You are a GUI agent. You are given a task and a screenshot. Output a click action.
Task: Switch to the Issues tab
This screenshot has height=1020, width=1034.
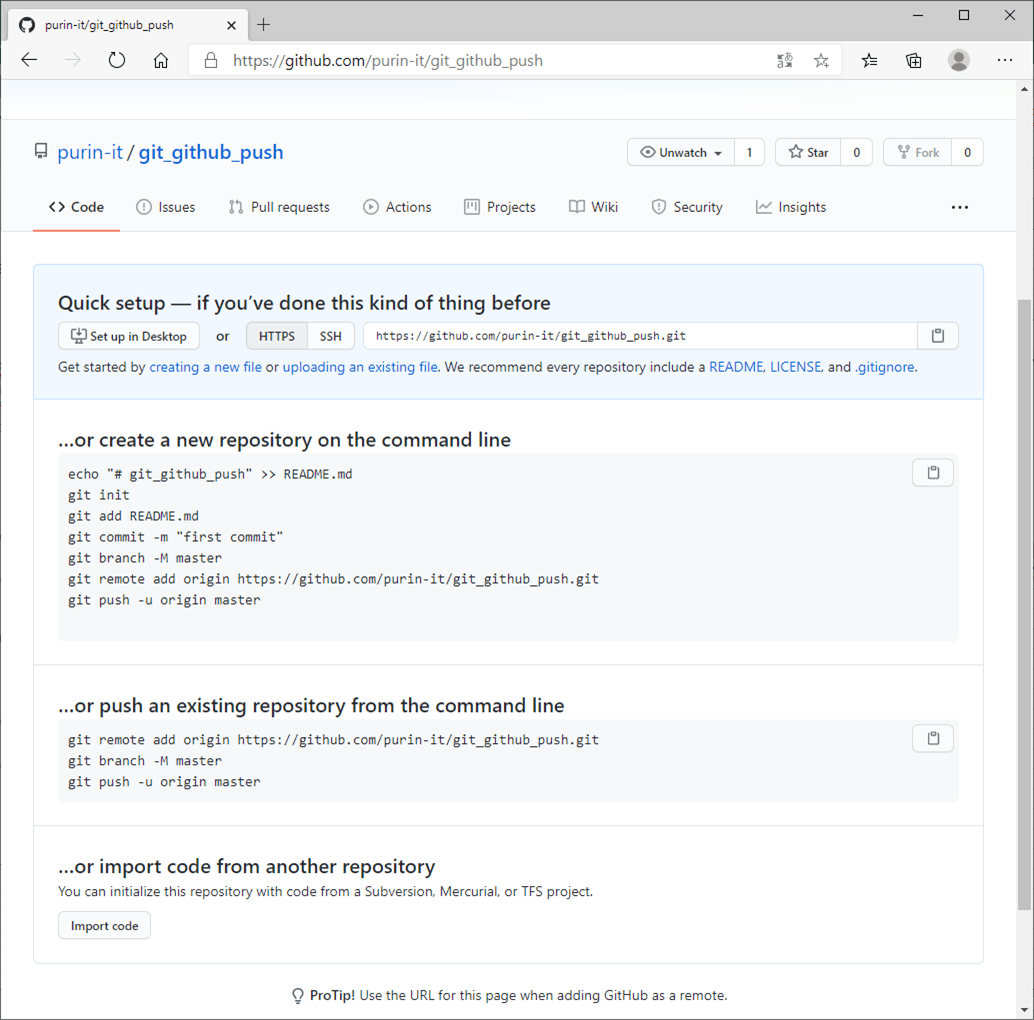(x=166, y=207)
